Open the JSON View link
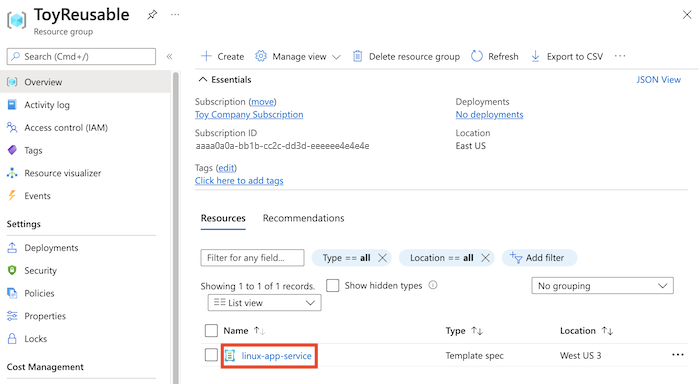 658,79
